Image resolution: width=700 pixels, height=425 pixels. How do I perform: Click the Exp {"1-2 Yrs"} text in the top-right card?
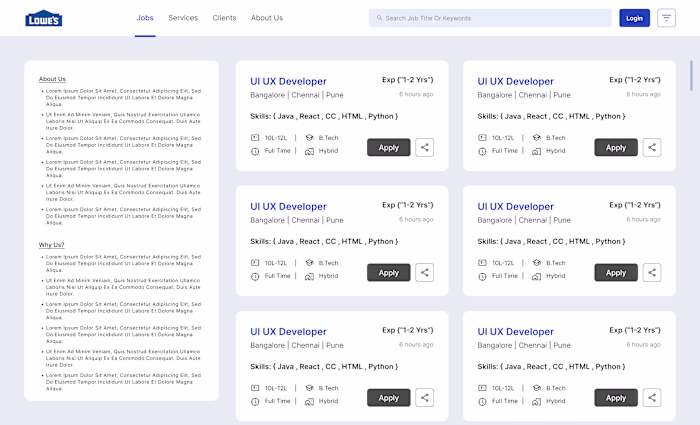635,79
